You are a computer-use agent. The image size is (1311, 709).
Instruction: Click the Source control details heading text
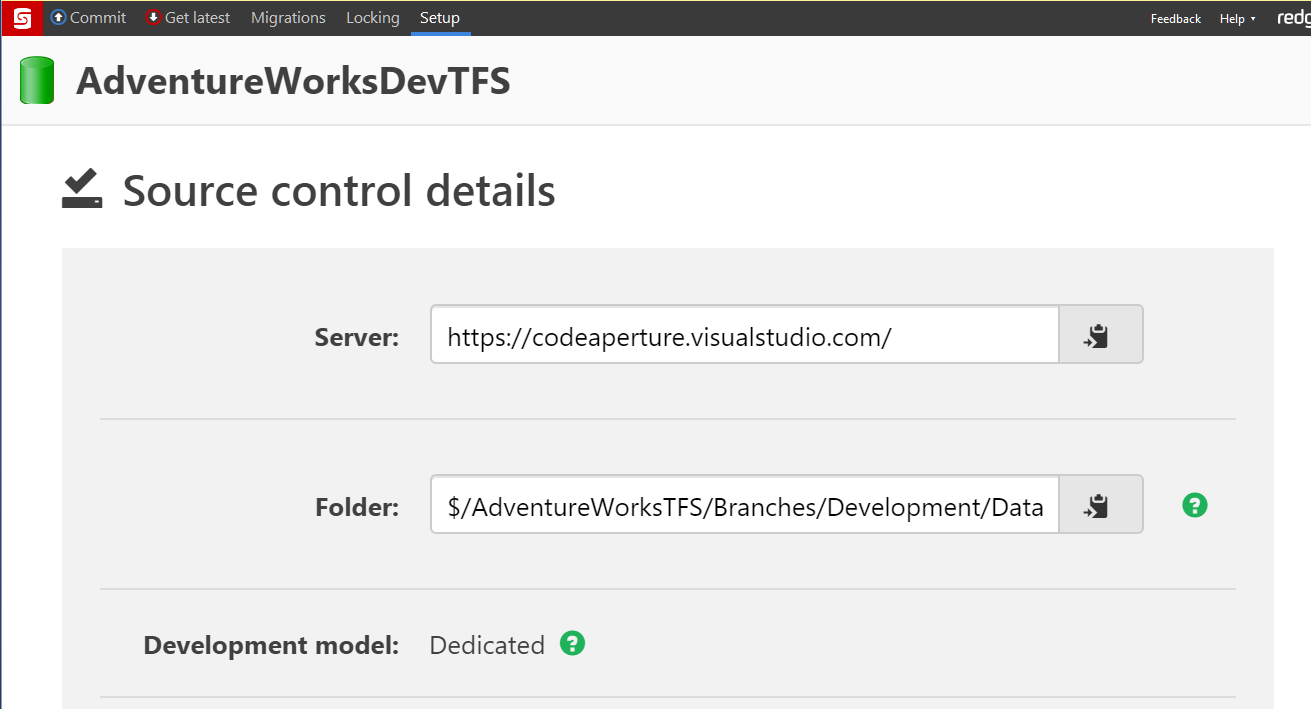[339, 190]
